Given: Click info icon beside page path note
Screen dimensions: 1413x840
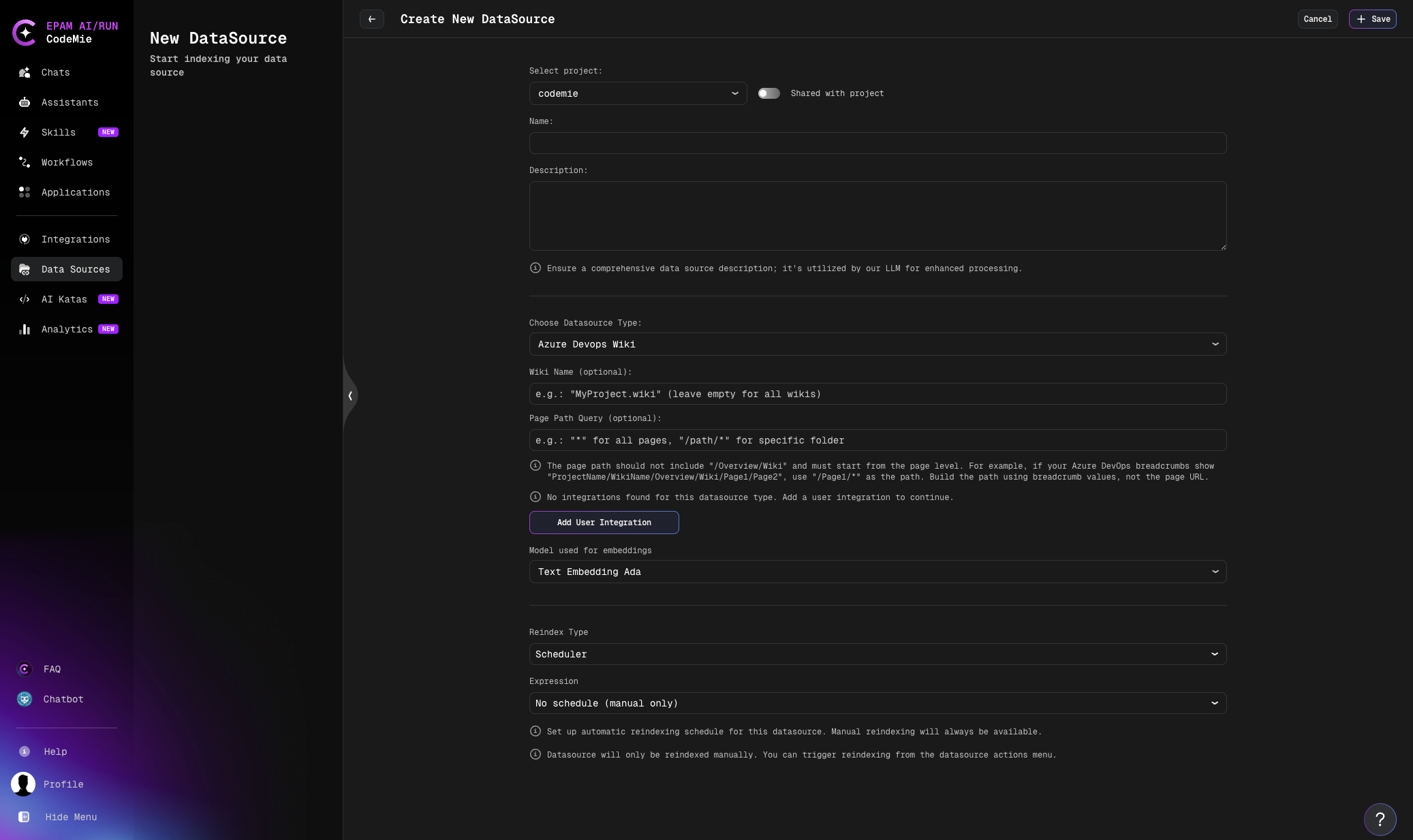Looking at the screenshot, I should click(535, 465).
